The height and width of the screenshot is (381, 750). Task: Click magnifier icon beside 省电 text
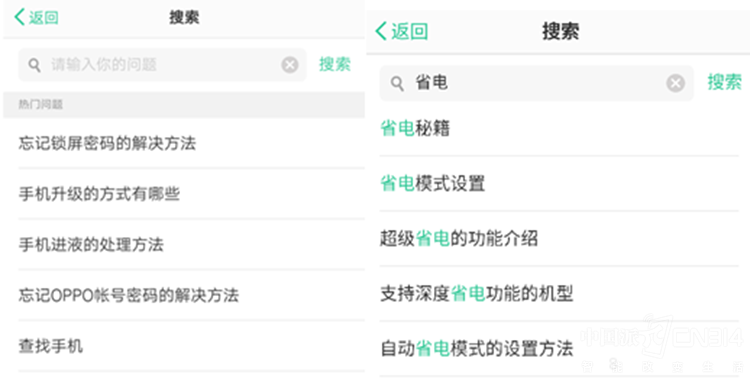point(397,84)
